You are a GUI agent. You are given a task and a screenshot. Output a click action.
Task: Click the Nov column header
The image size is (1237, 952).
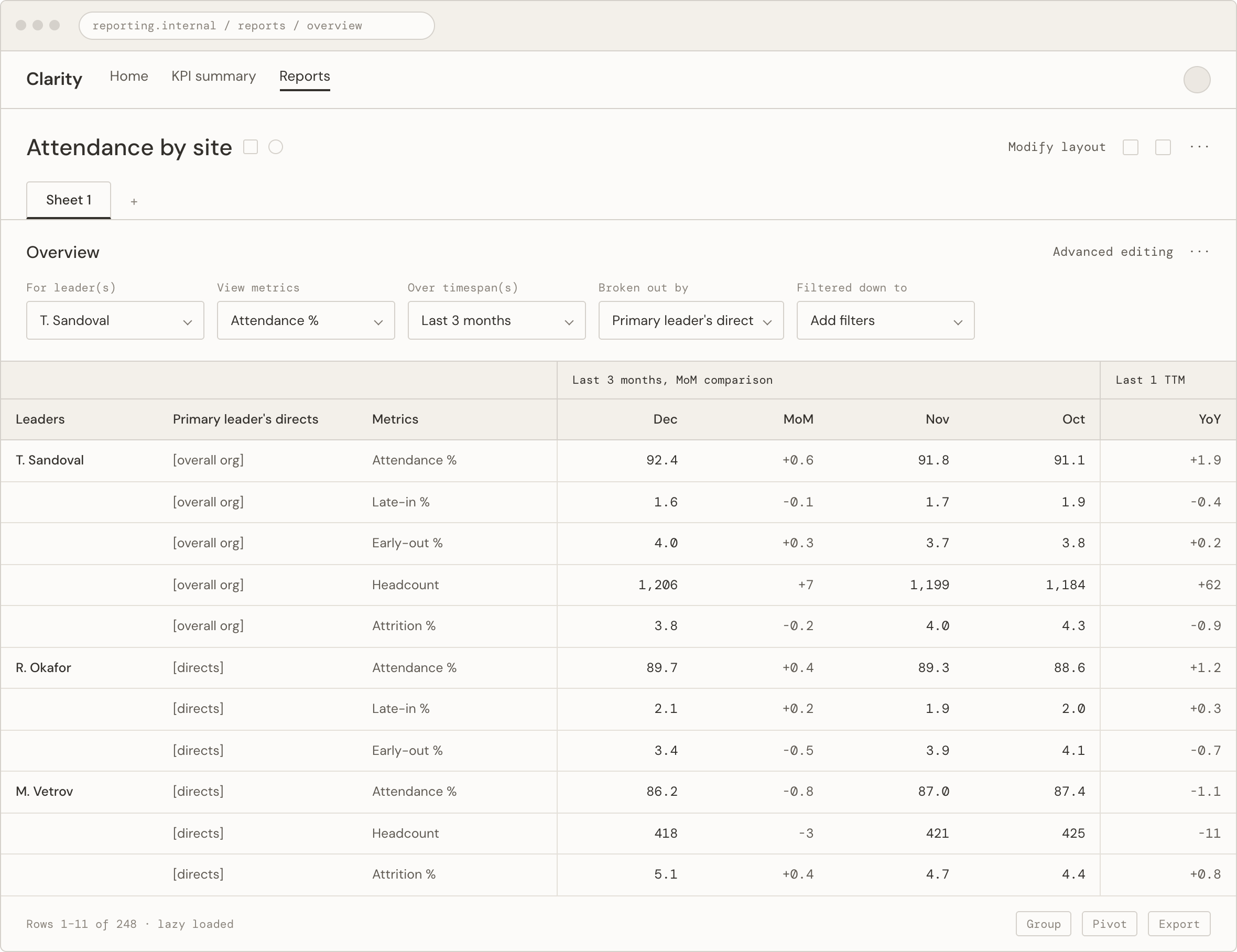(937, 419)
